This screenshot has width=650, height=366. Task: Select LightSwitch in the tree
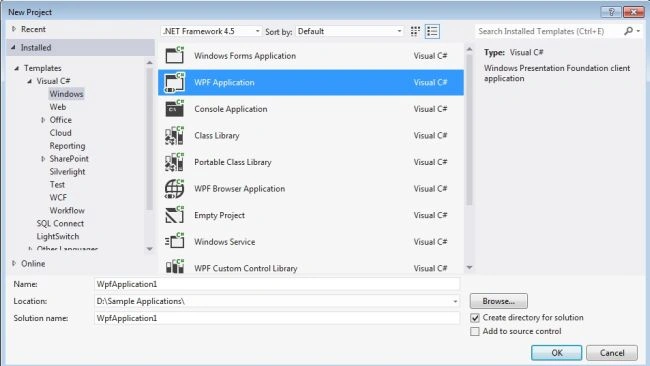[58, 236]
